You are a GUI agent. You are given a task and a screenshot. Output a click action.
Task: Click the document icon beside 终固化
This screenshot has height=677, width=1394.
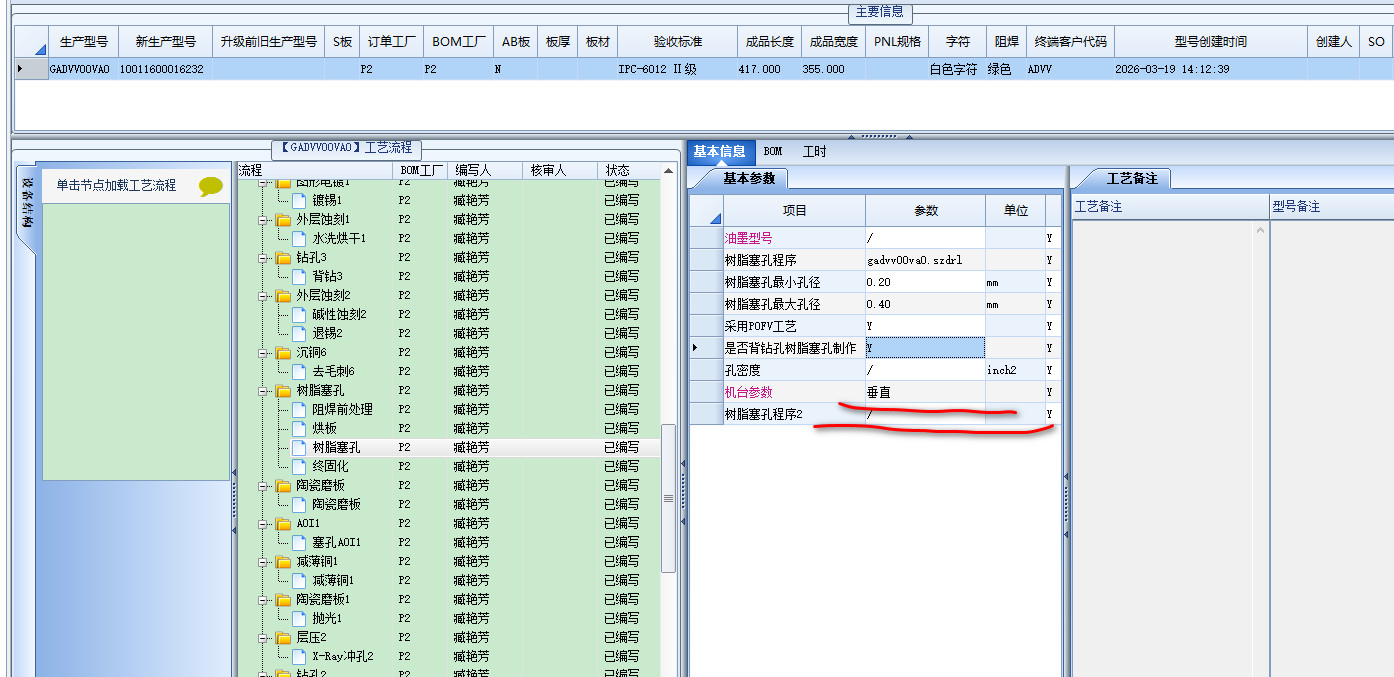click(299, 466)
